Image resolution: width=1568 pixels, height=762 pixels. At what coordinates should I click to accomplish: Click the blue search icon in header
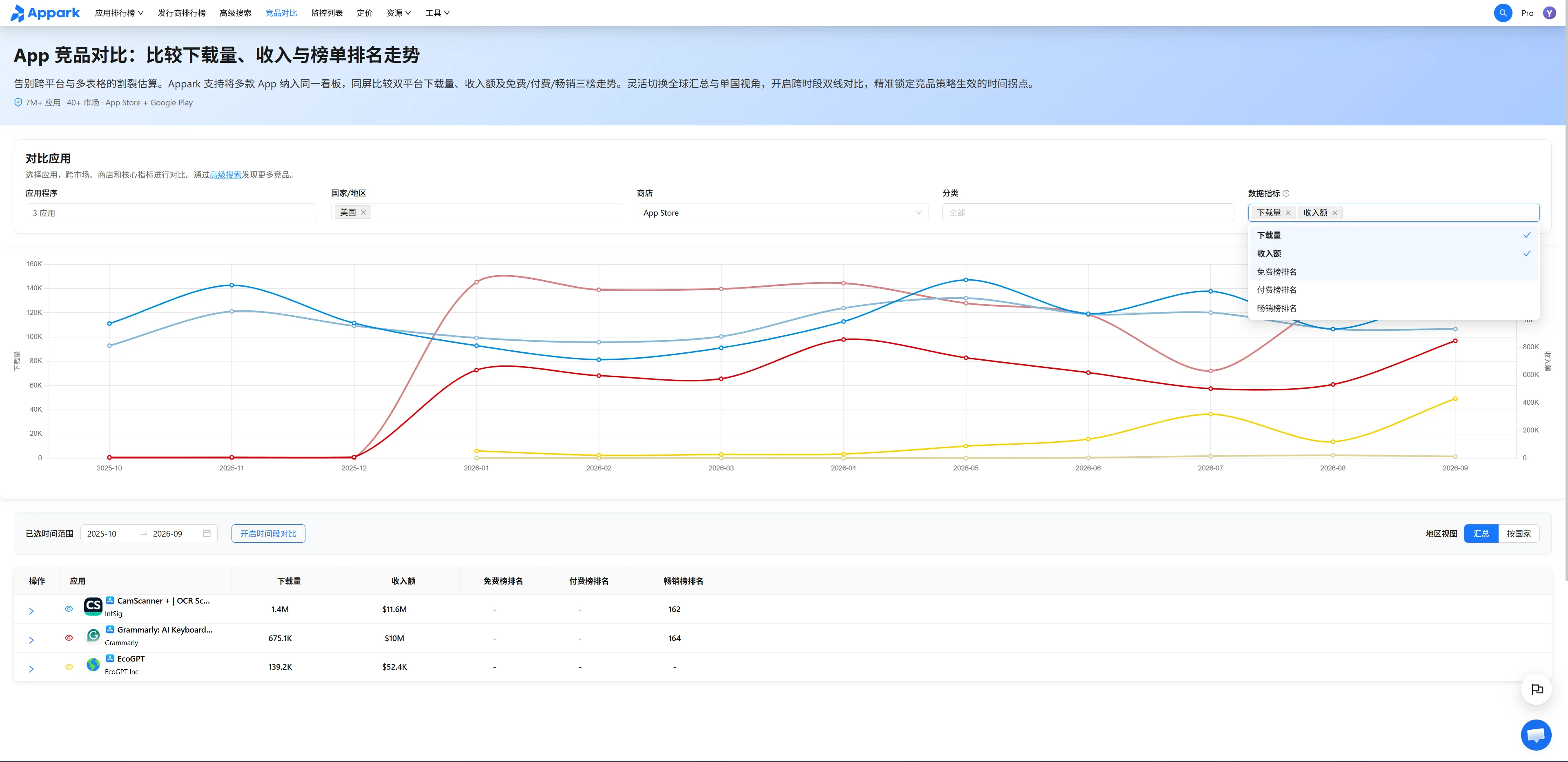point(1502,13)
